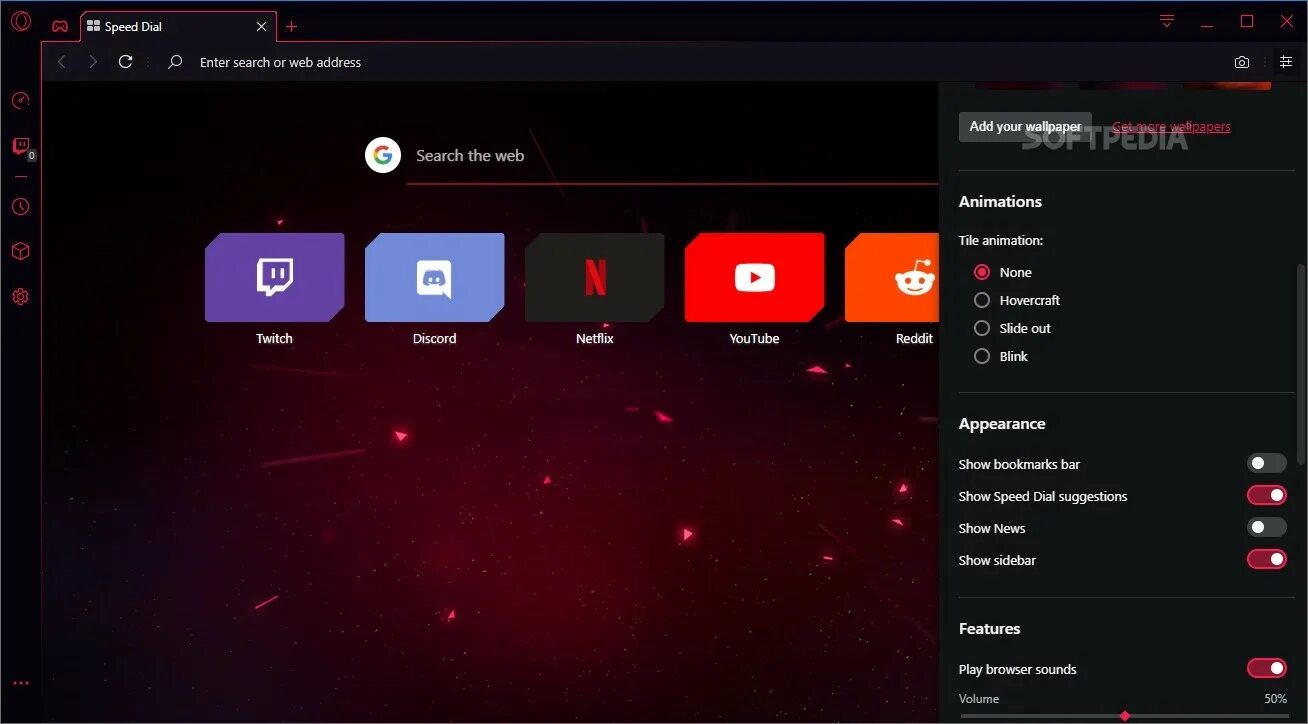Viewport: 1308px width, 724px height.
Task: Adjust the Volume slider handle
Action: (1125, 716)
